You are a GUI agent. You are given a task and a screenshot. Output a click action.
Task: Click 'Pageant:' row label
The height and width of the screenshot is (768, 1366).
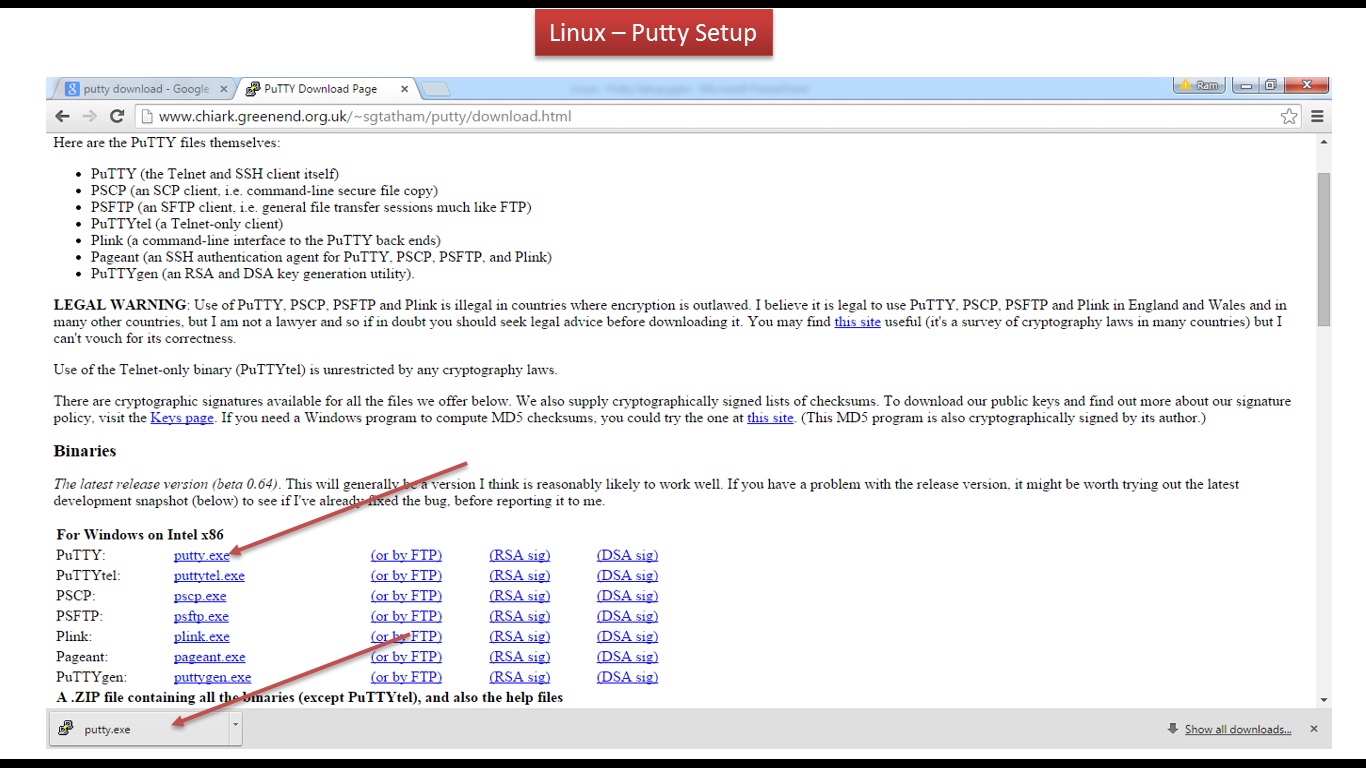coord(81,657)
